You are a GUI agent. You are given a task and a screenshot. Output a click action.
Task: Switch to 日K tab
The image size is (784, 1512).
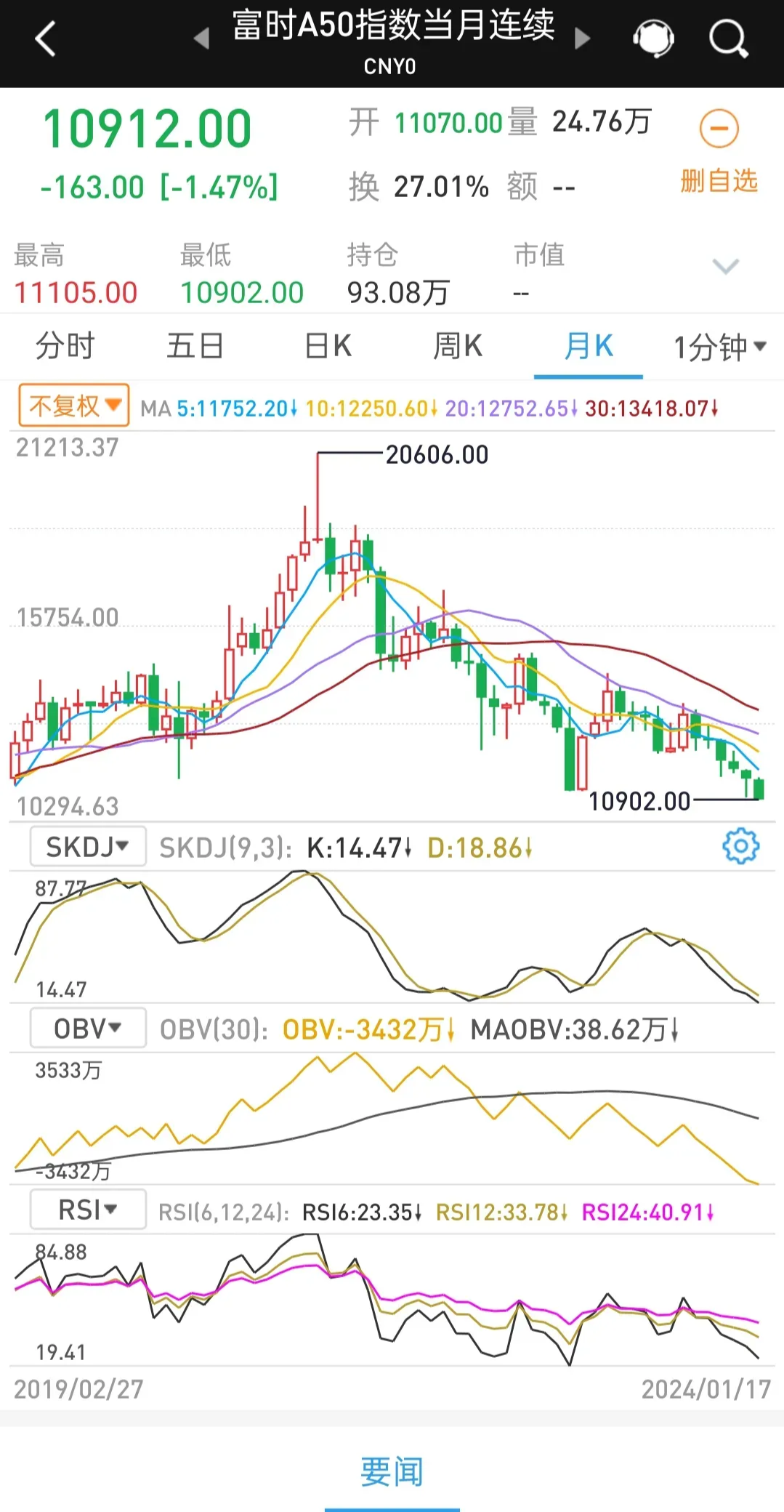[x=328, y=346]
